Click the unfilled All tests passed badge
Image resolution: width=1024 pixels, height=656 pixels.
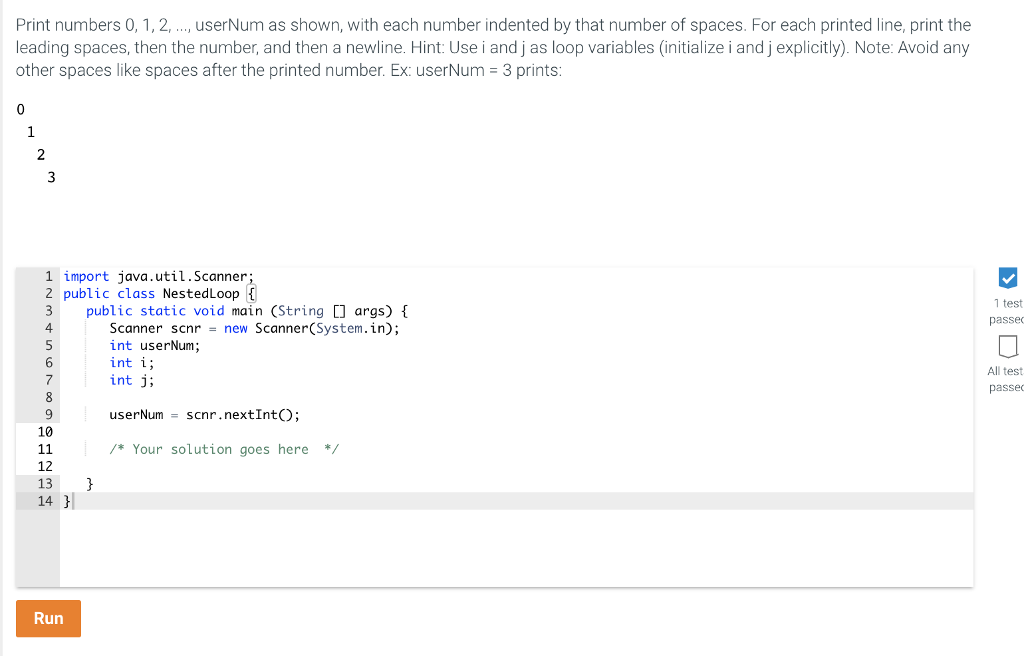[1006, 347]
